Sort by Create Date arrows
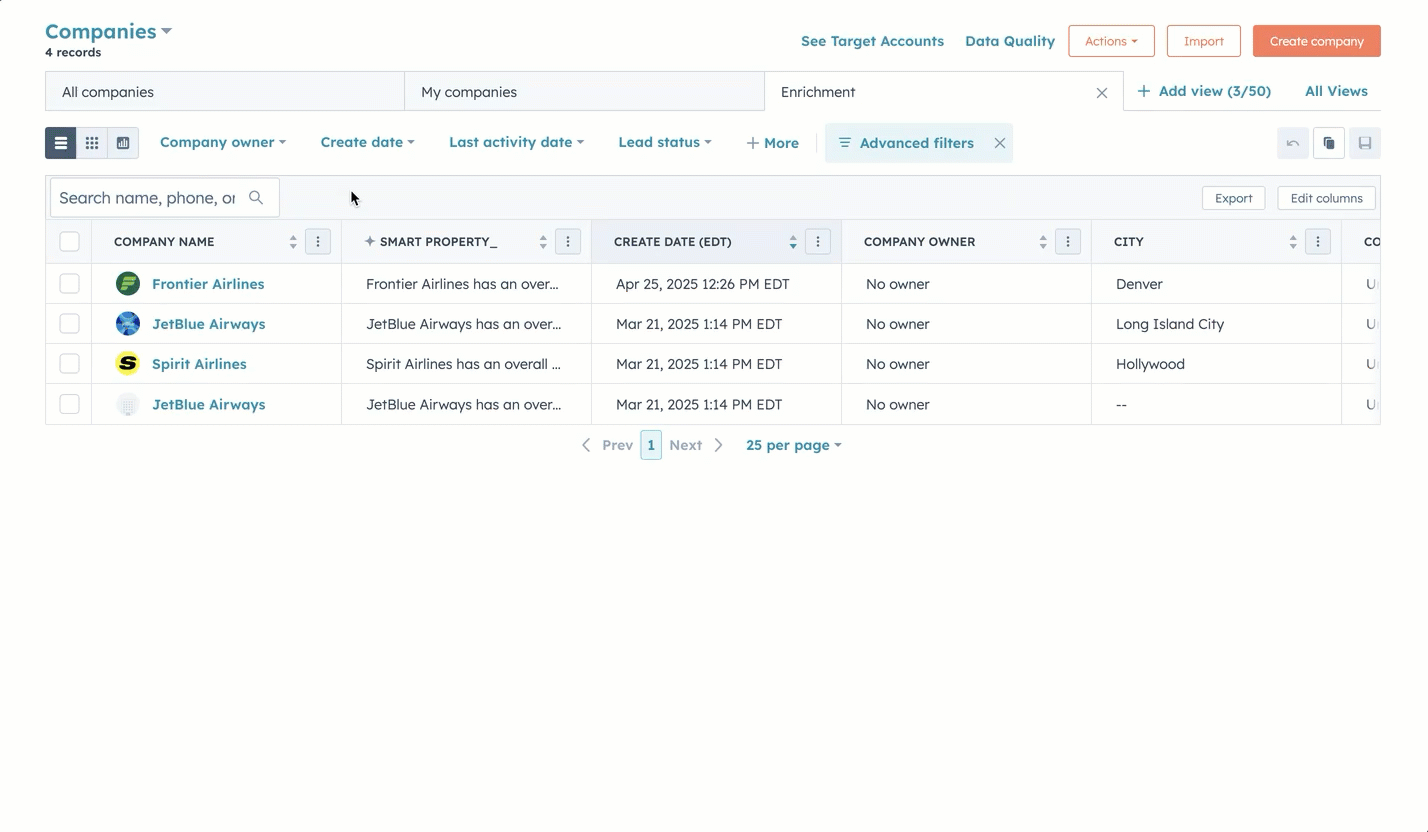1428x832 pixels. pos(793,242)
